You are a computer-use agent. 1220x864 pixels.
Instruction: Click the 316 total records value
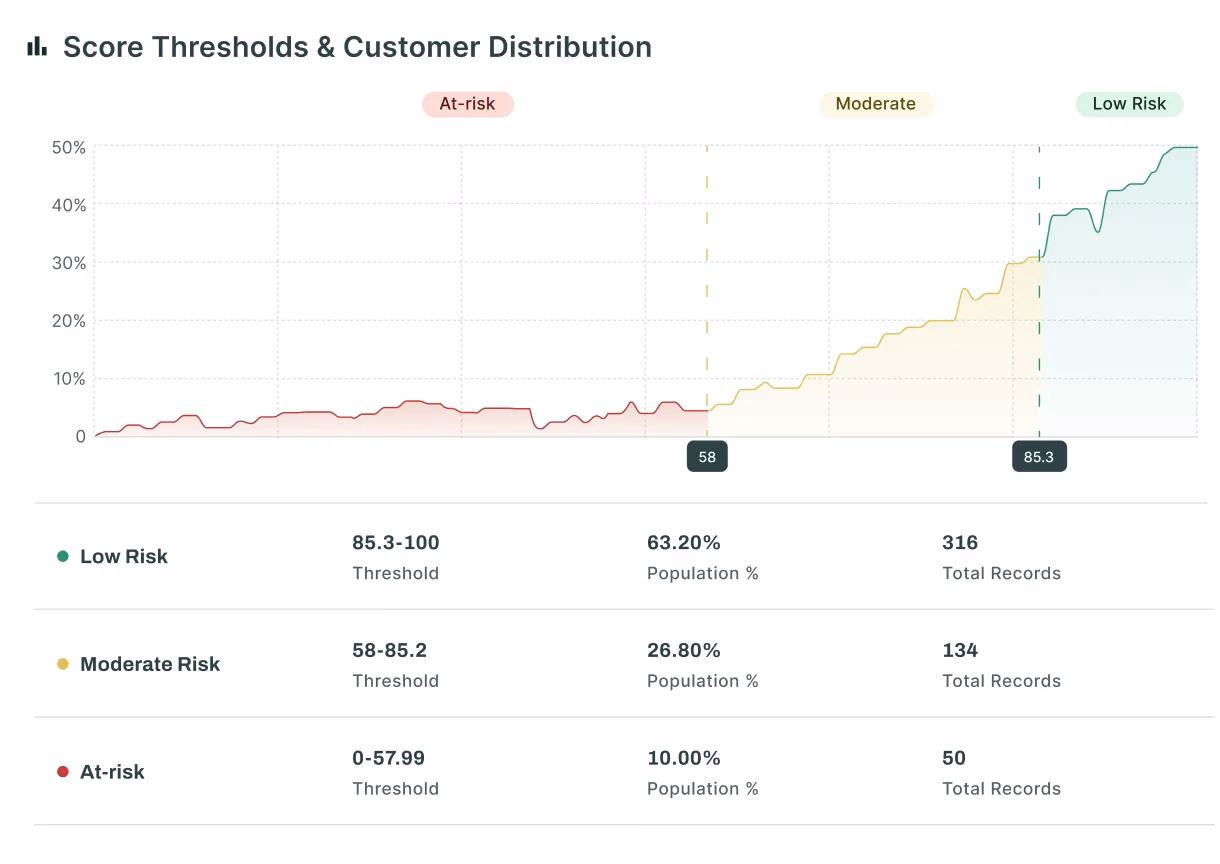coord(960,543)
